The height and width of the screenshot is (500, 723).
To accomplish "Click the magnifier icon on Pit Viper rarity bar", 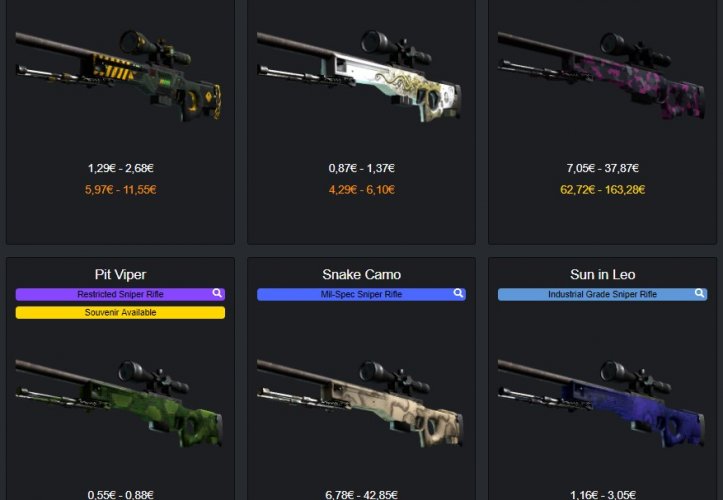I will click(217, 293).
